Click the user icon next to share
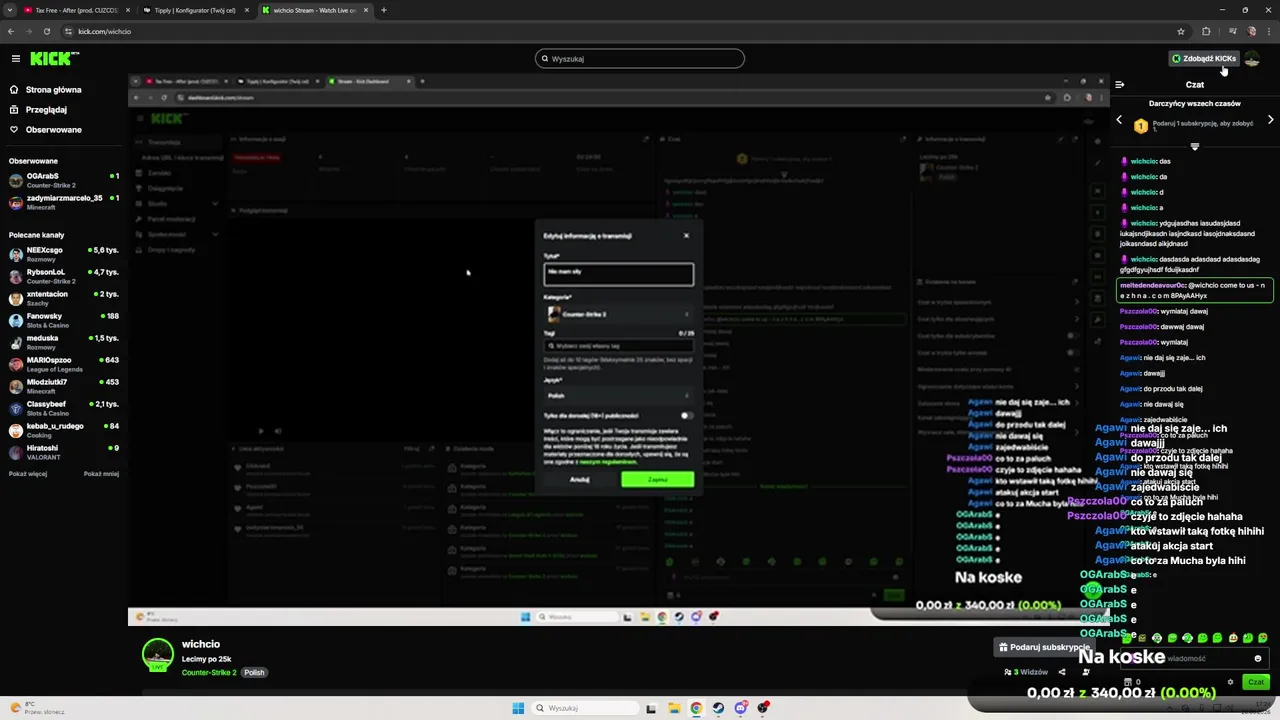This screenshot has width=1280, height=720. tap(1086, 672)
